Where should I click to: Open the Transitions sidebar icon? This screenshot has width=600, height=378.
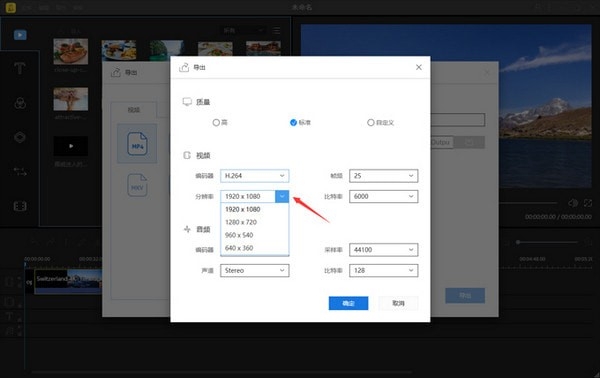(20, 172)
